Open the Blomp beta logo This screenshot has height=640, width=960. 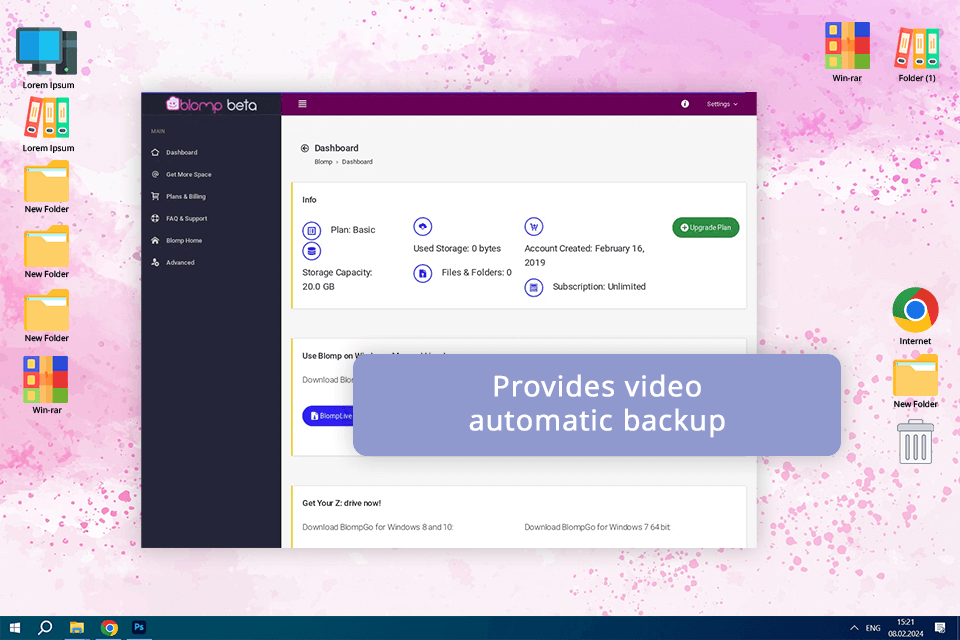[x=212, y=105]
